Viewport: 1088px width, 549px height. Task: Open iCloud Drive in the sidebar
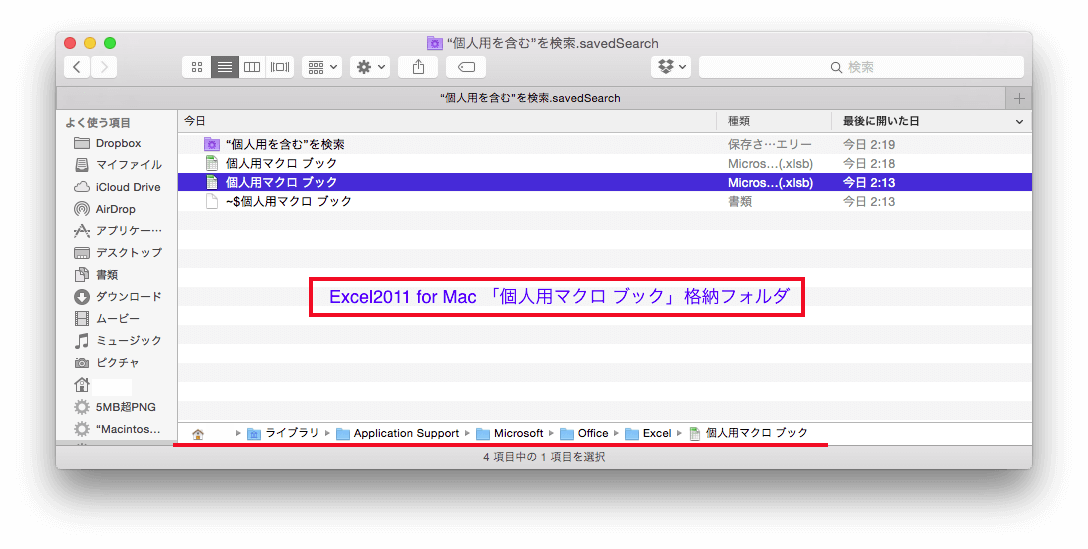click(117, 187)
